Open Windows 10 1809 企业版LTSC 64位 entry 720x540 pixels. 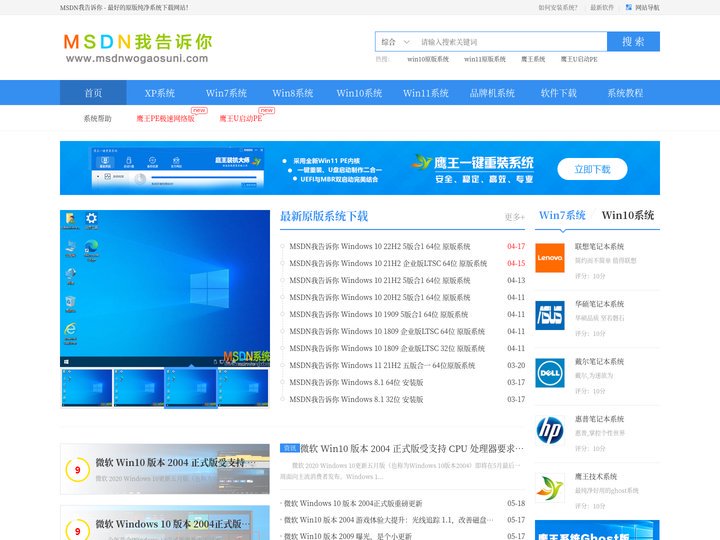coord(387,332)
